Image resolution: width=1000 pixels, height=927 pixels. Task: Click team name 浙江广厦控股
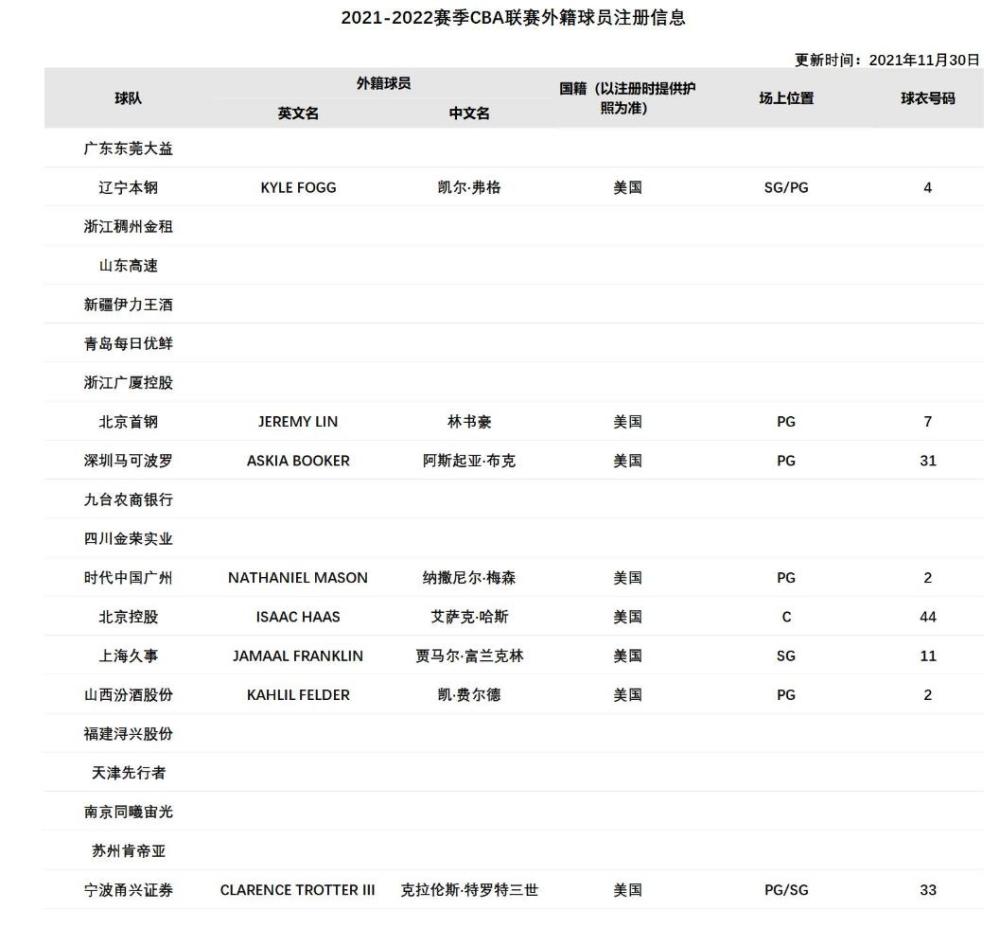(x=128, y=383)
